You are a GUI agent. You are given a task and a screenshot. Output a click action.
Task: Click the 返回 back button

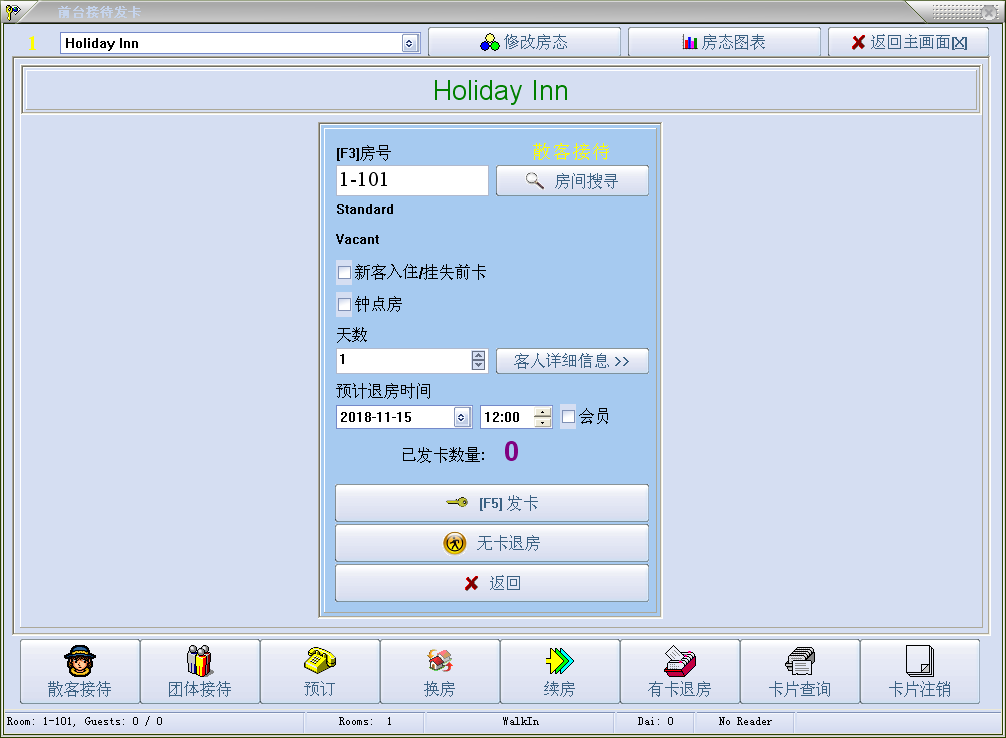point(491,583)
